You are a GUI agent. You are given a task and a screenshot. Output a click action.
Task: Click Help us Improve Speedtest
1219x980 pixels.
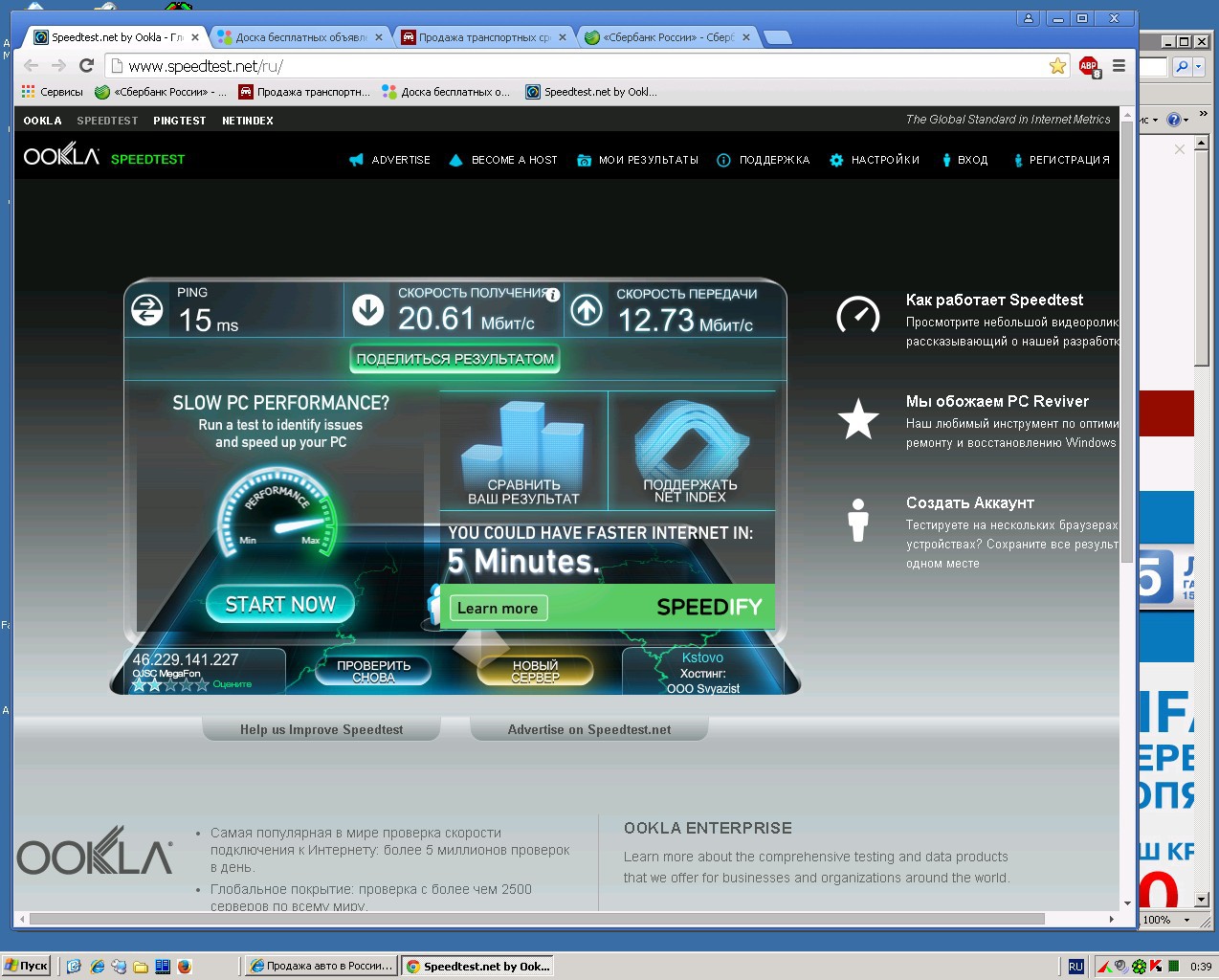coord(321,729)
